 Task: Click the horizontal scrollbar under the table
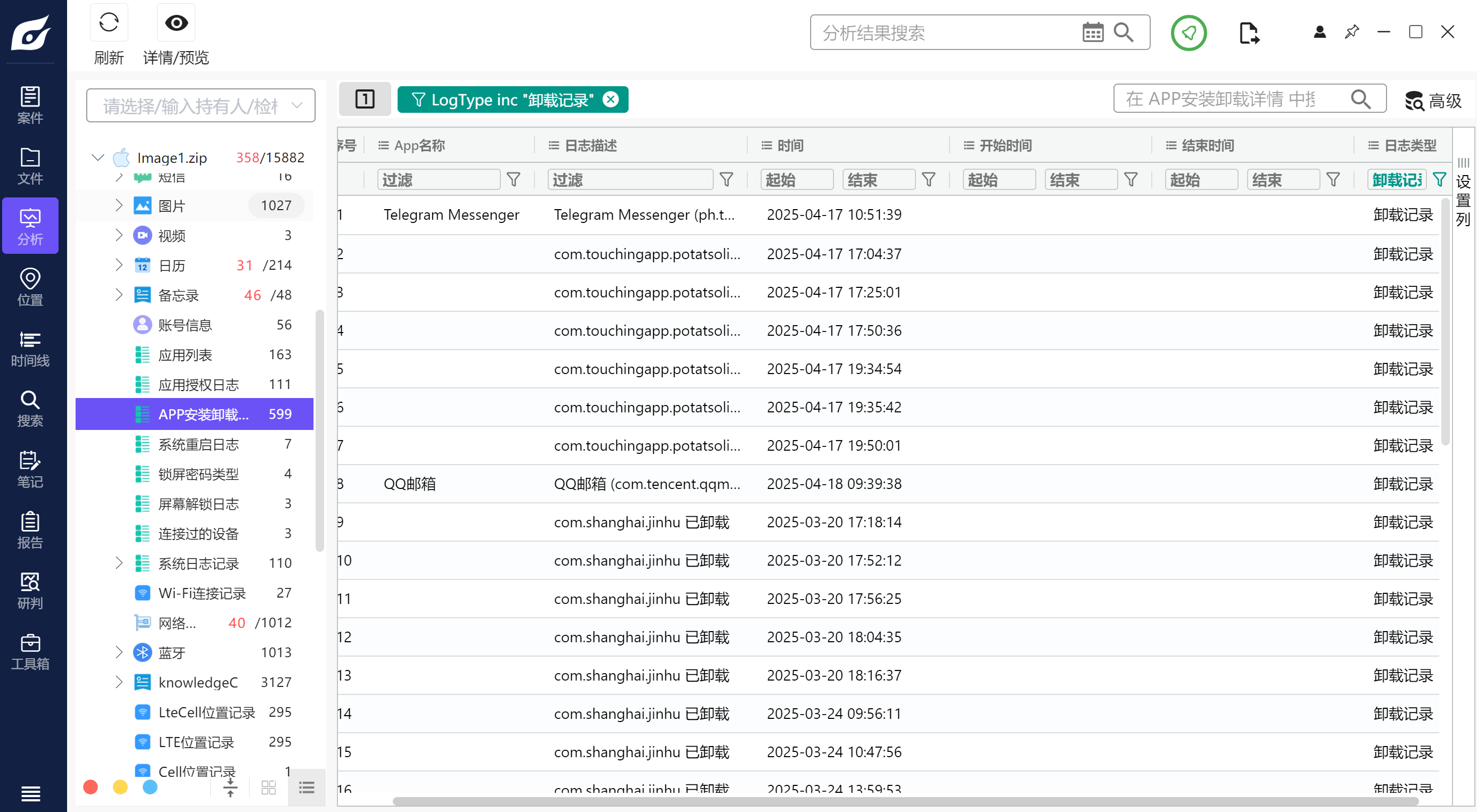[x=906, y=801]
